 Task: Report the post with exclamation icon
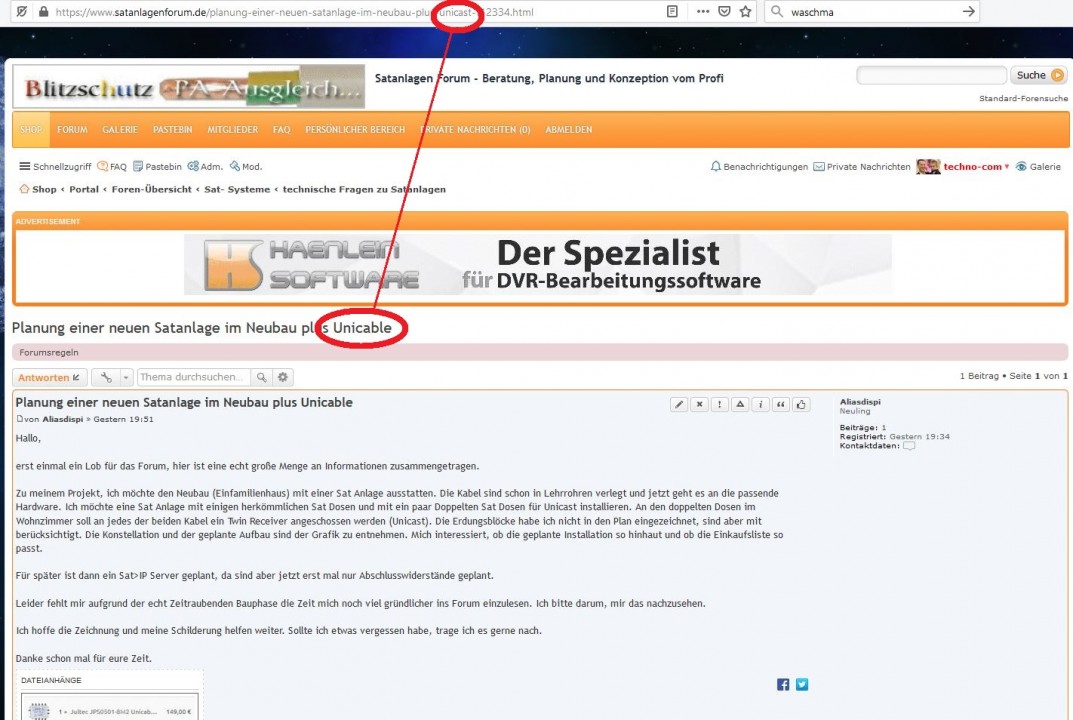pyautogui.click(x=720, y=404)
